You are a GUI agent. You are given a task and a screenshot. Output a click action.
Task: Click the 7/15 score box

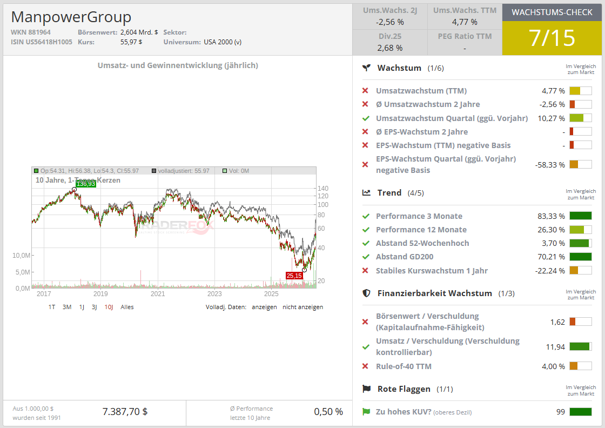coord(552,38)
